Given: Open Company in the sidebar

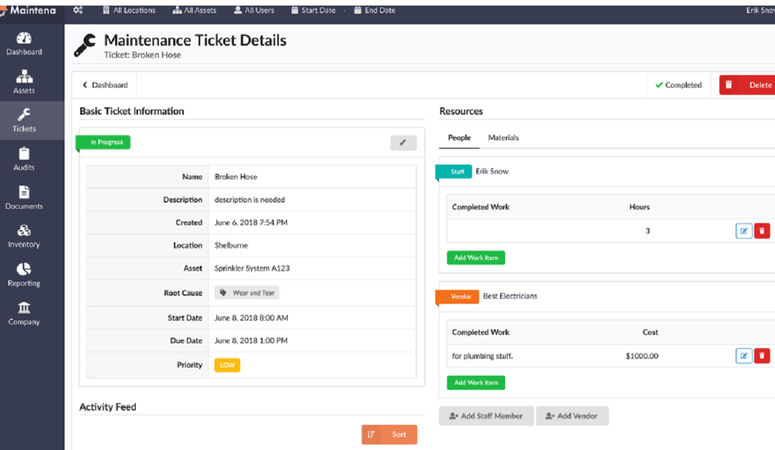Looking at the screenshot, I should [24, 313].
